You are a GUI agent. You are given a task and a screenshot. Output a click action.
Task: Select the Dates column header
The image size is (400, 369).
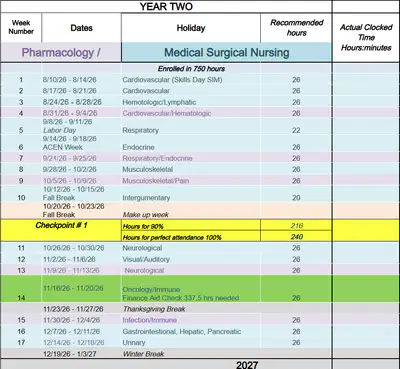pyautogui.click(x=81, y=28)
